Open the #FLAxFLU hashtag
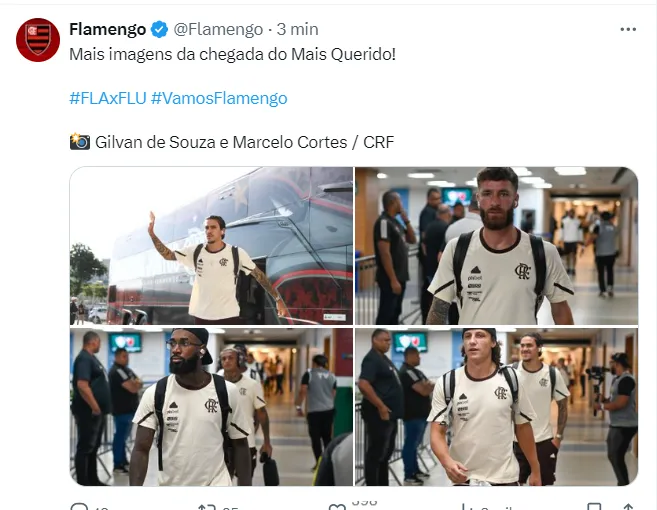This screenshot has width=657, height=510. point(108,98)
